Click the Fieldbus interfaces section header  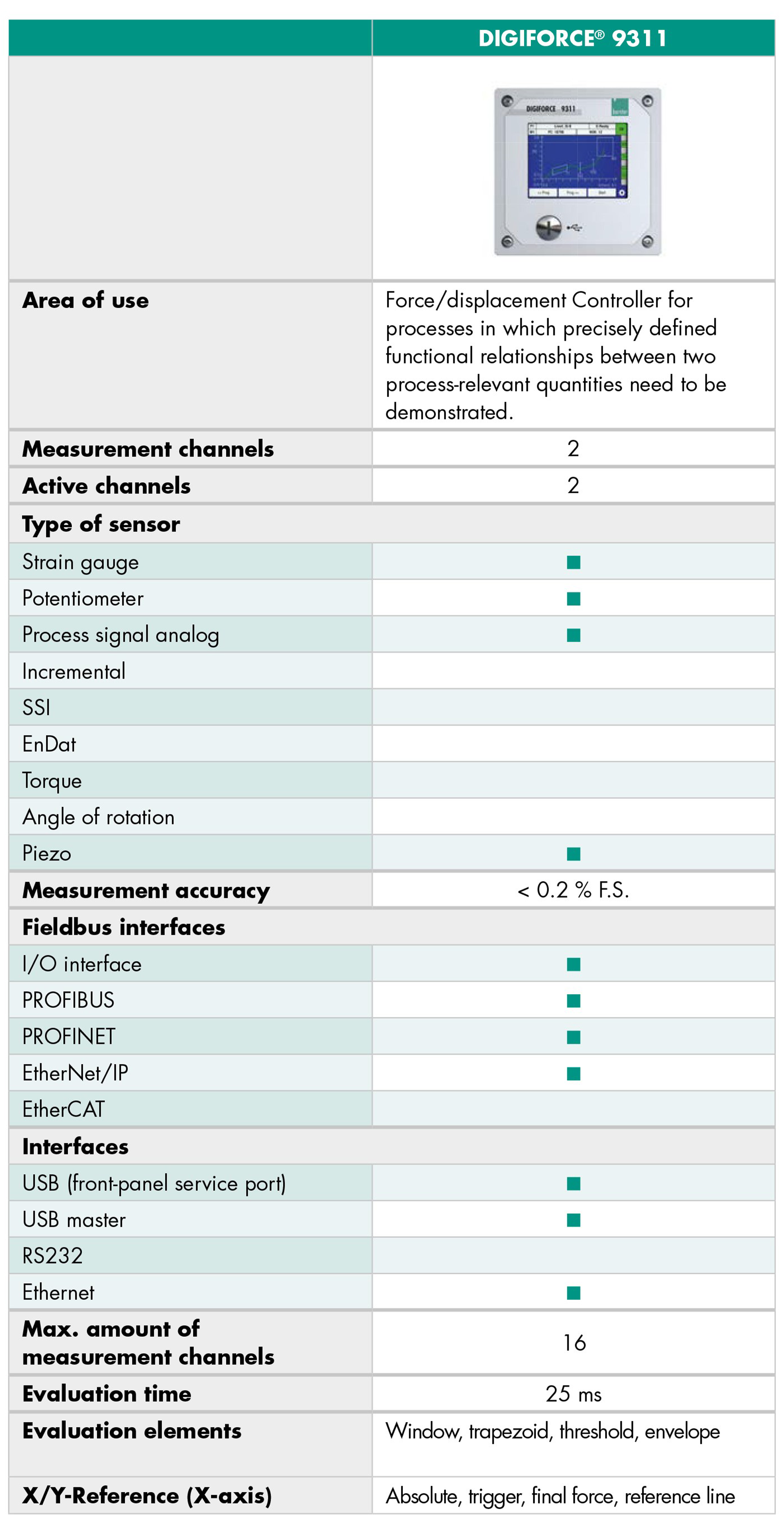(124, 927)
